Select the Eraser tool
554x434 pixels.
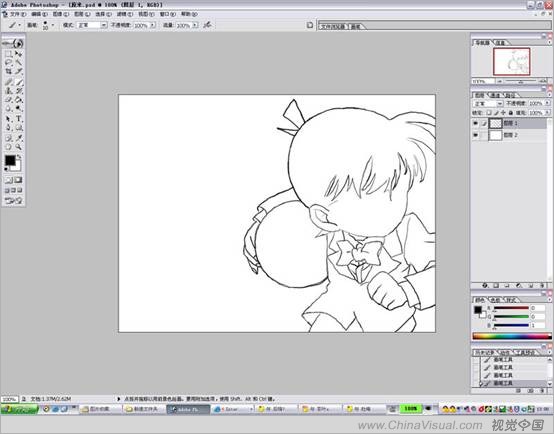(8, 100)
